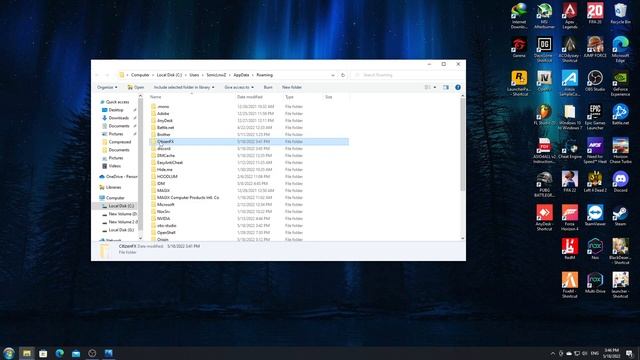This screenshot has height=360, width=640.
Task: Select the discord folder row
Action: 249,149
